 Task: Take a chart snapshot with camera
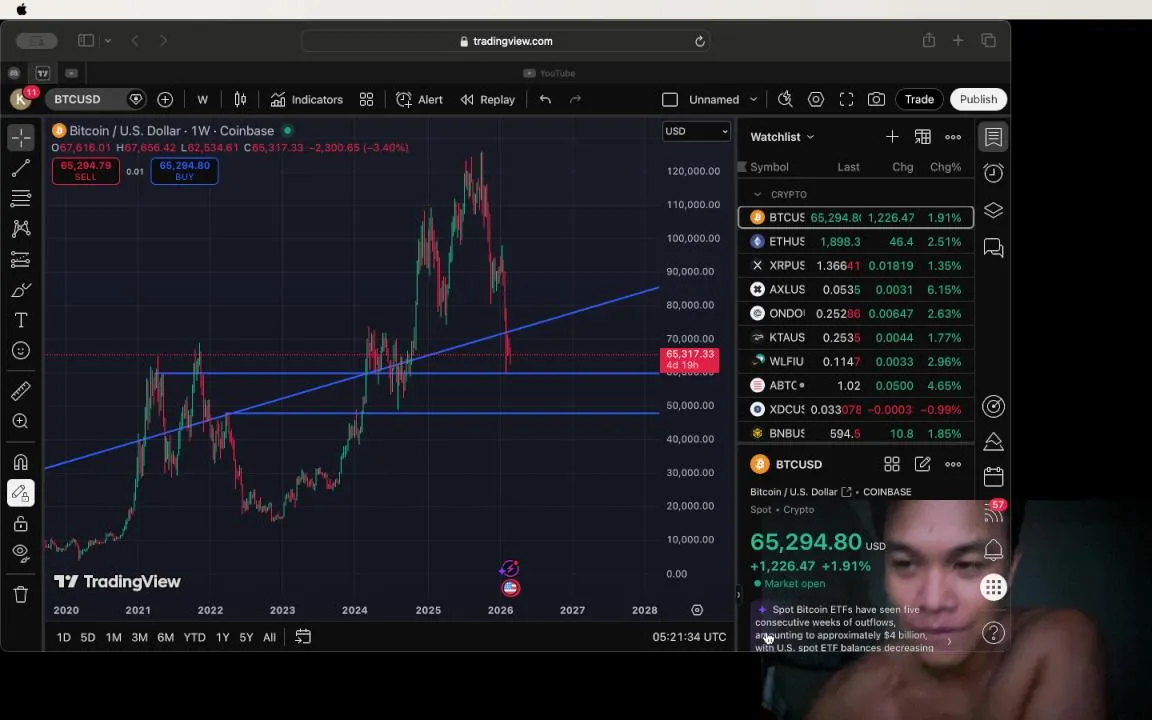tap(876, 99)
